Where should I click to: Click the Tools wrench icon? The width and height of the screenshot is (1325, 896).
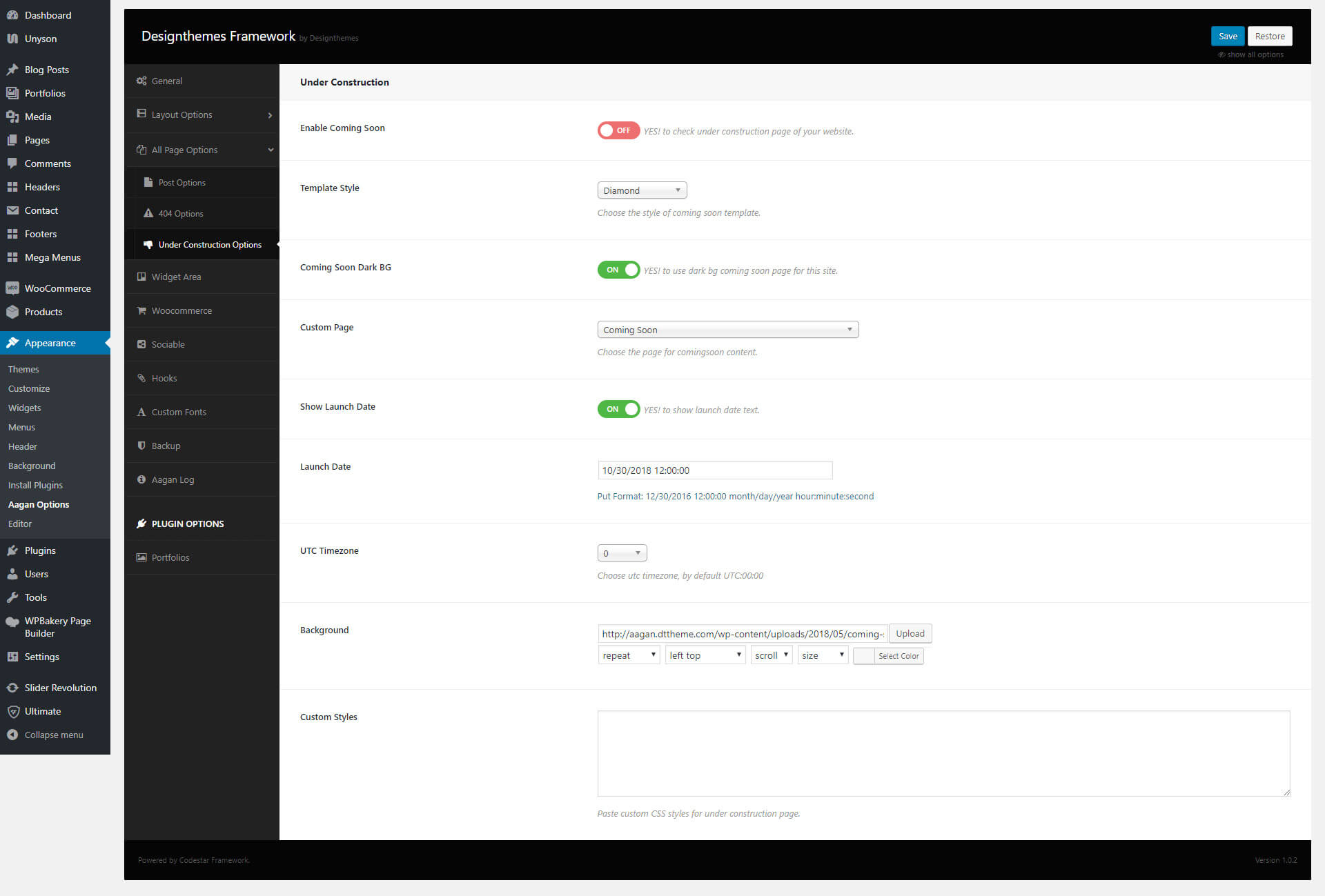[x=12, y=597]
